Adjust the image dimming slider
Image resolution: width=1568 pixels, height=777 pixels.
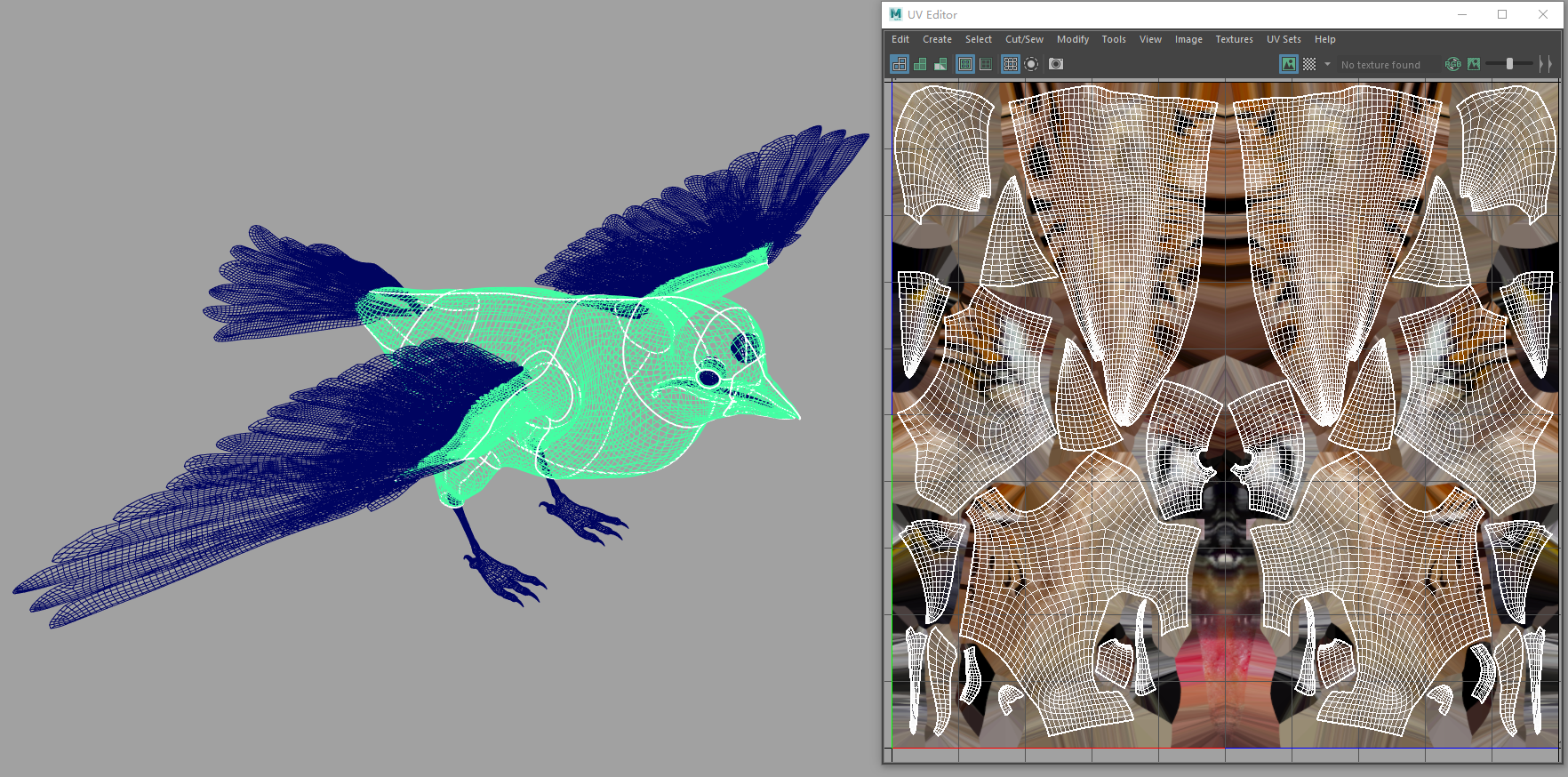coord(1509,64)
